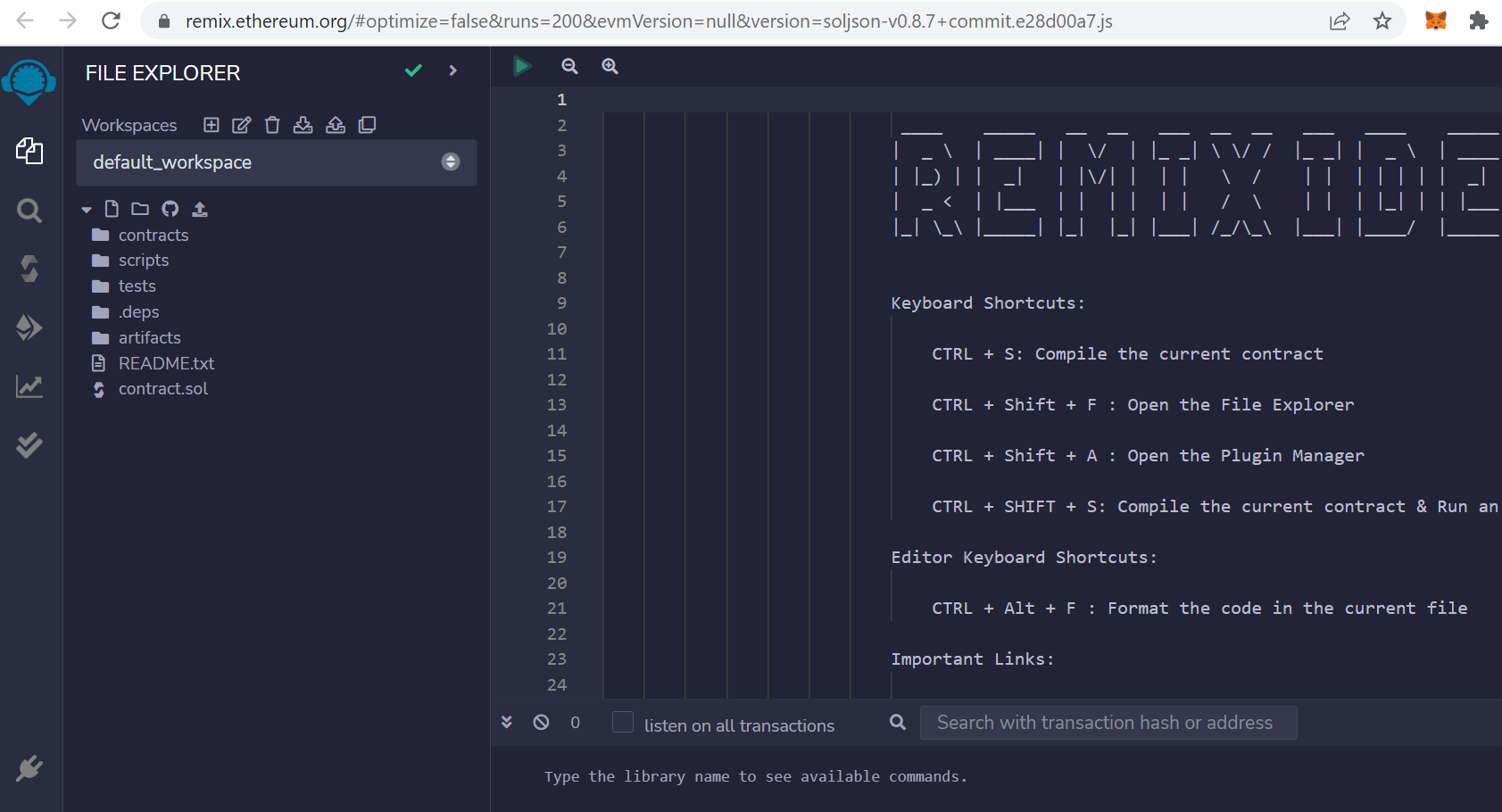Zoom in editor font
This screenshot has height=812, width=1502.
point(610,66)
